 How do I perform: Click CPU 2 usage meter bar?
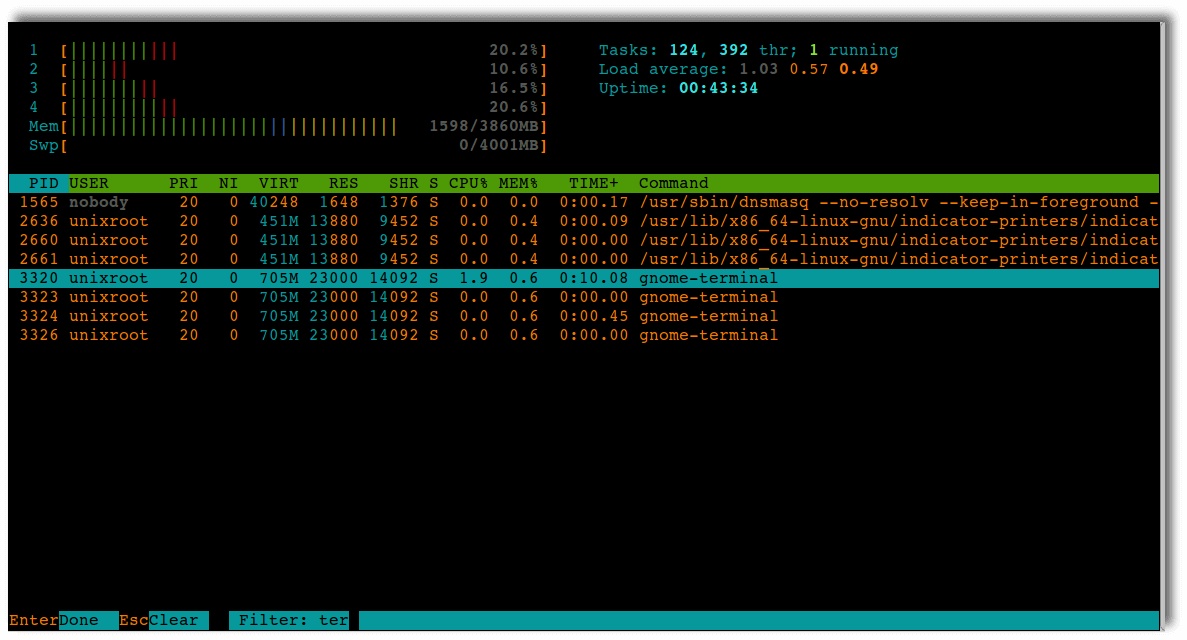(x=304, y=70)
